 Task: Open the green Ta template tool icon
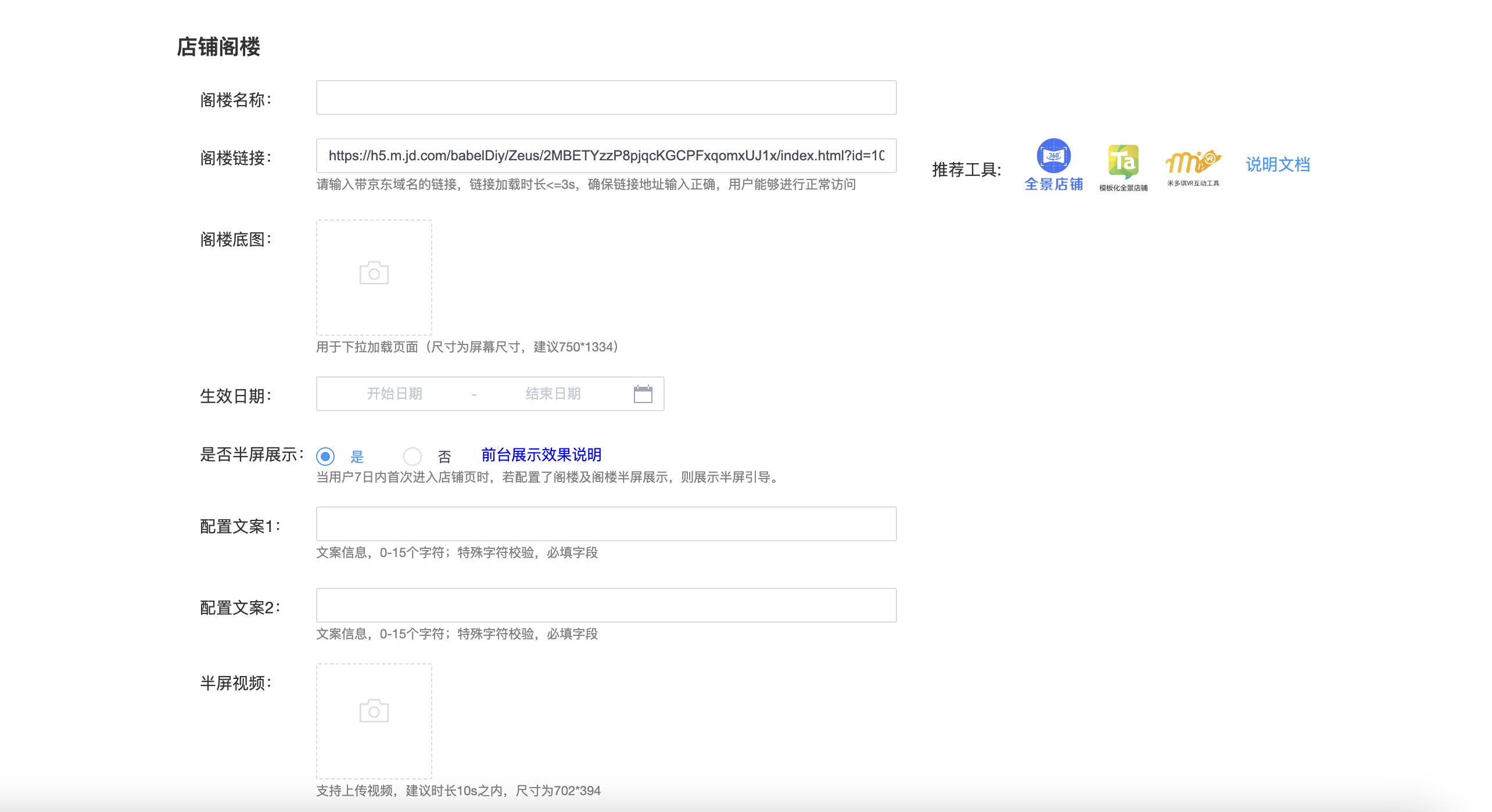[1123, 161]
